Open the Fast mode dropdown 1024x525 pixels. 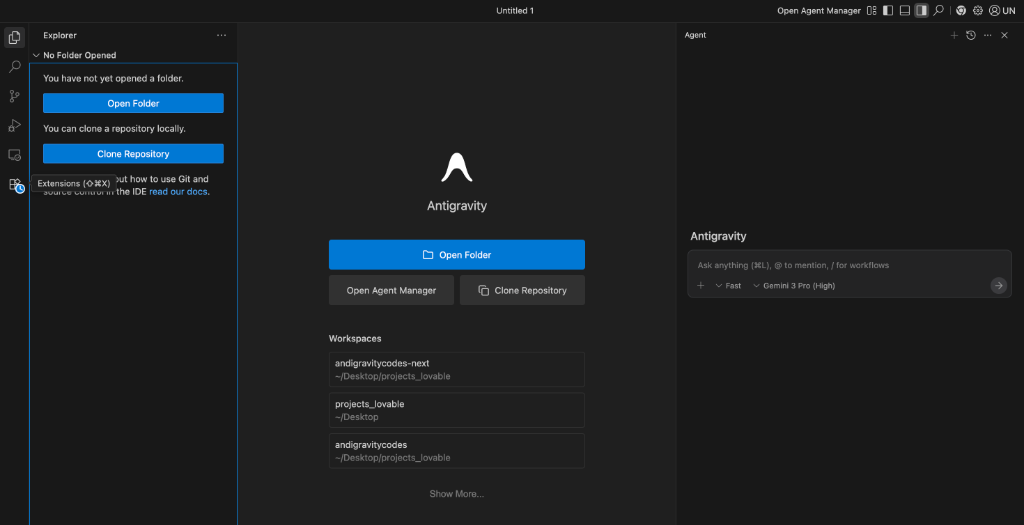click(x=728, y=285)
